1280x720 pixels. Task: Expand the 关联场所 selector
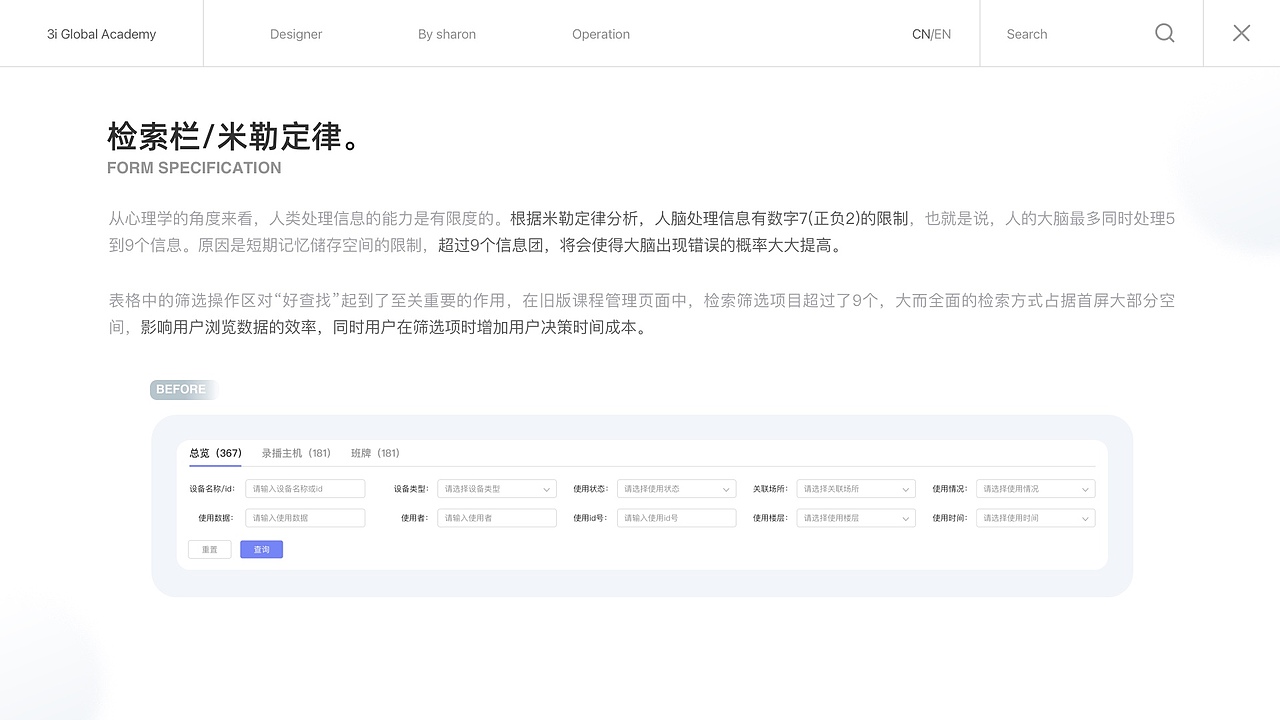coord(855,488)
